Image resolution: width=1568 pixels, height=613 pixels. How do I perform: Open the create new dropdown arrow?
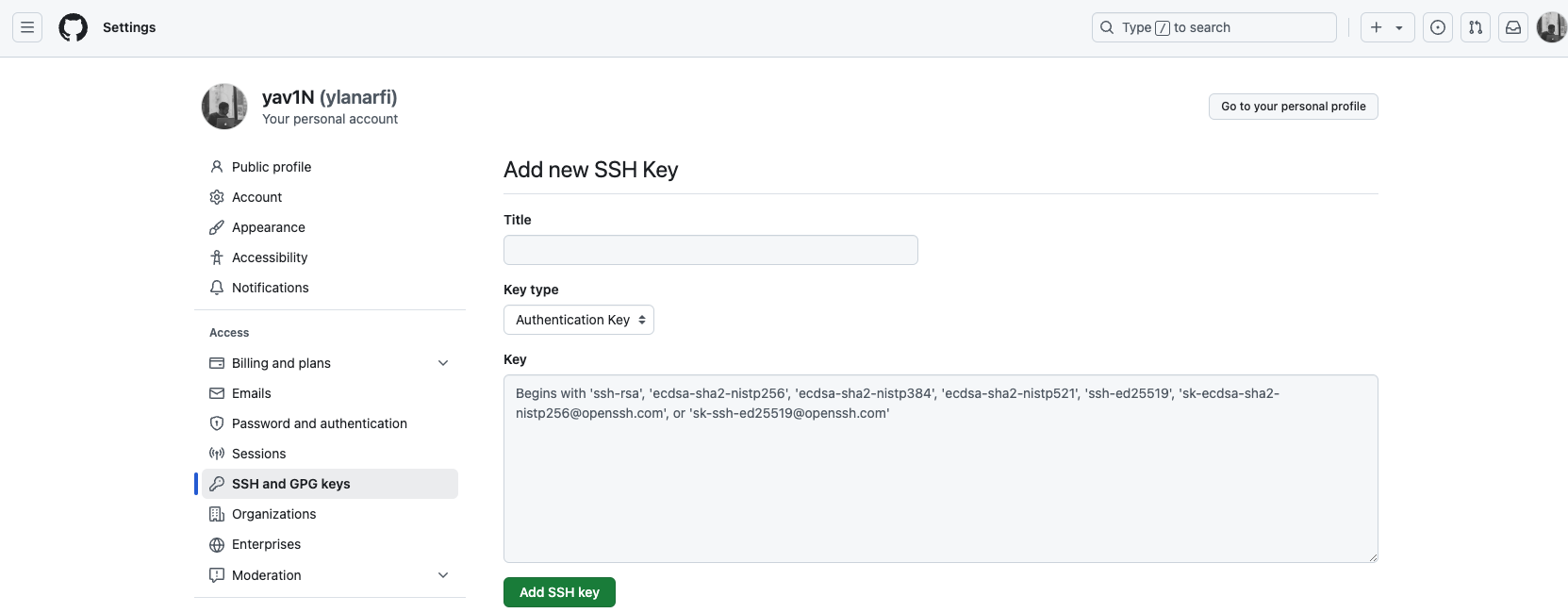1399,27
